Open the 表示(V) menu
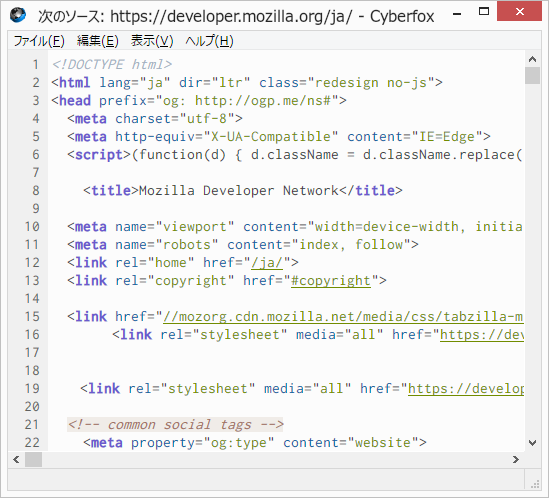549x498 pixels. 152,41
